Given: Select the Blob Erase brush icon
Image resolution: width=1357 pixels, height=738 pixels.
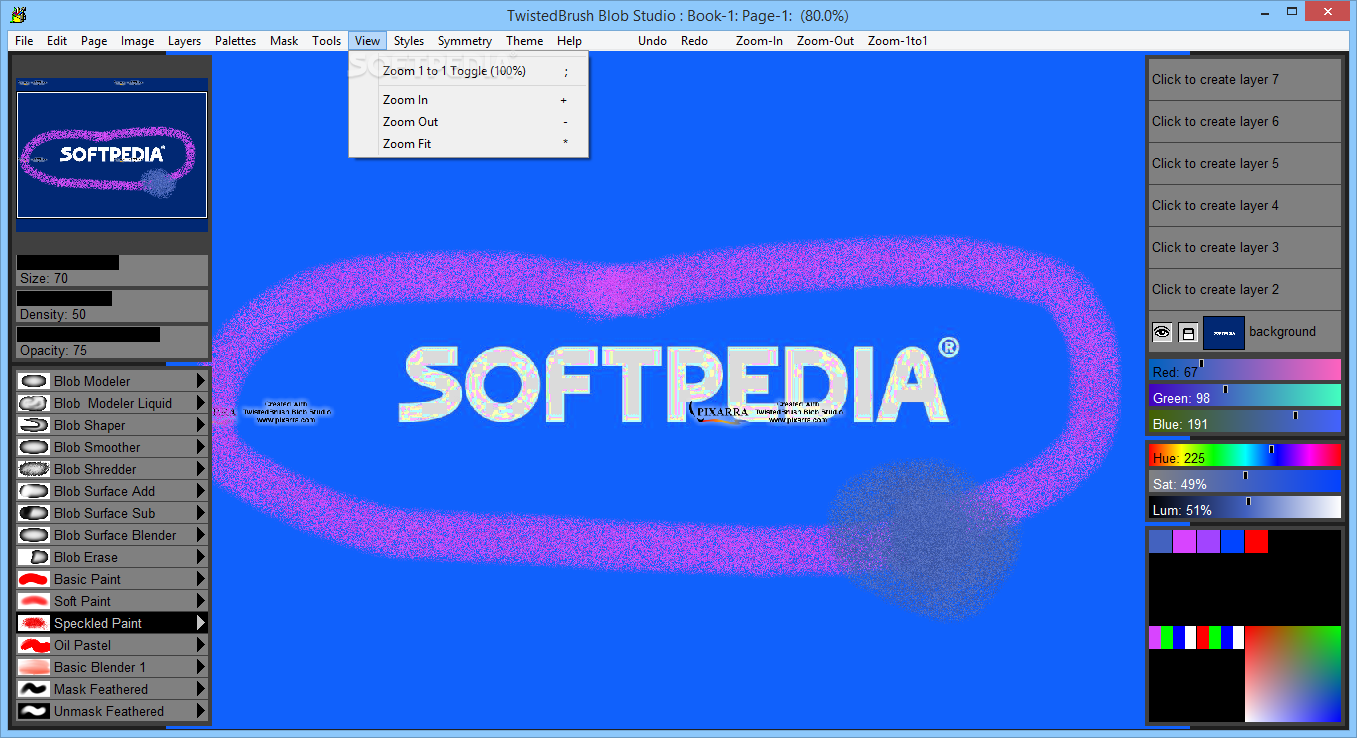Looking at the screenshot, I should pos(34,557).
